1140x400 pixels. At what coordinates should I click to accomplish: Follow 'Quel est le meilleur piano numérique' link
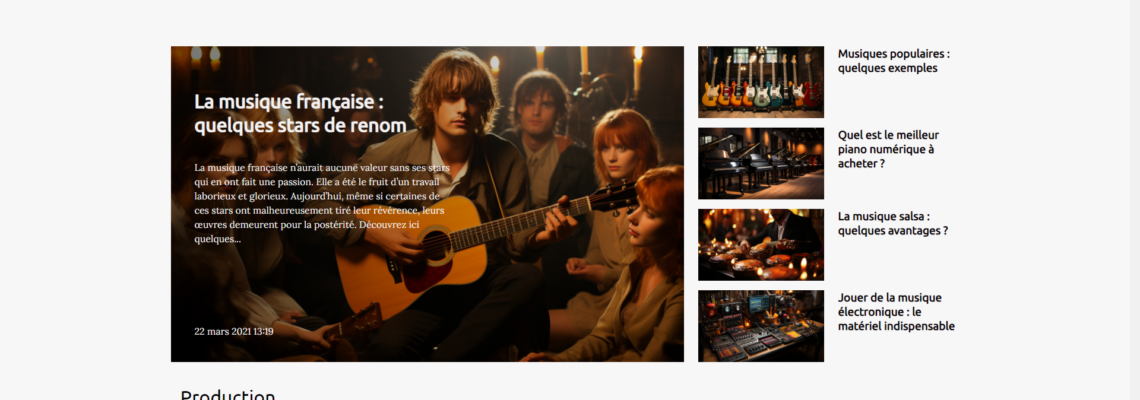pyautogui.click(x=888, y=149)
